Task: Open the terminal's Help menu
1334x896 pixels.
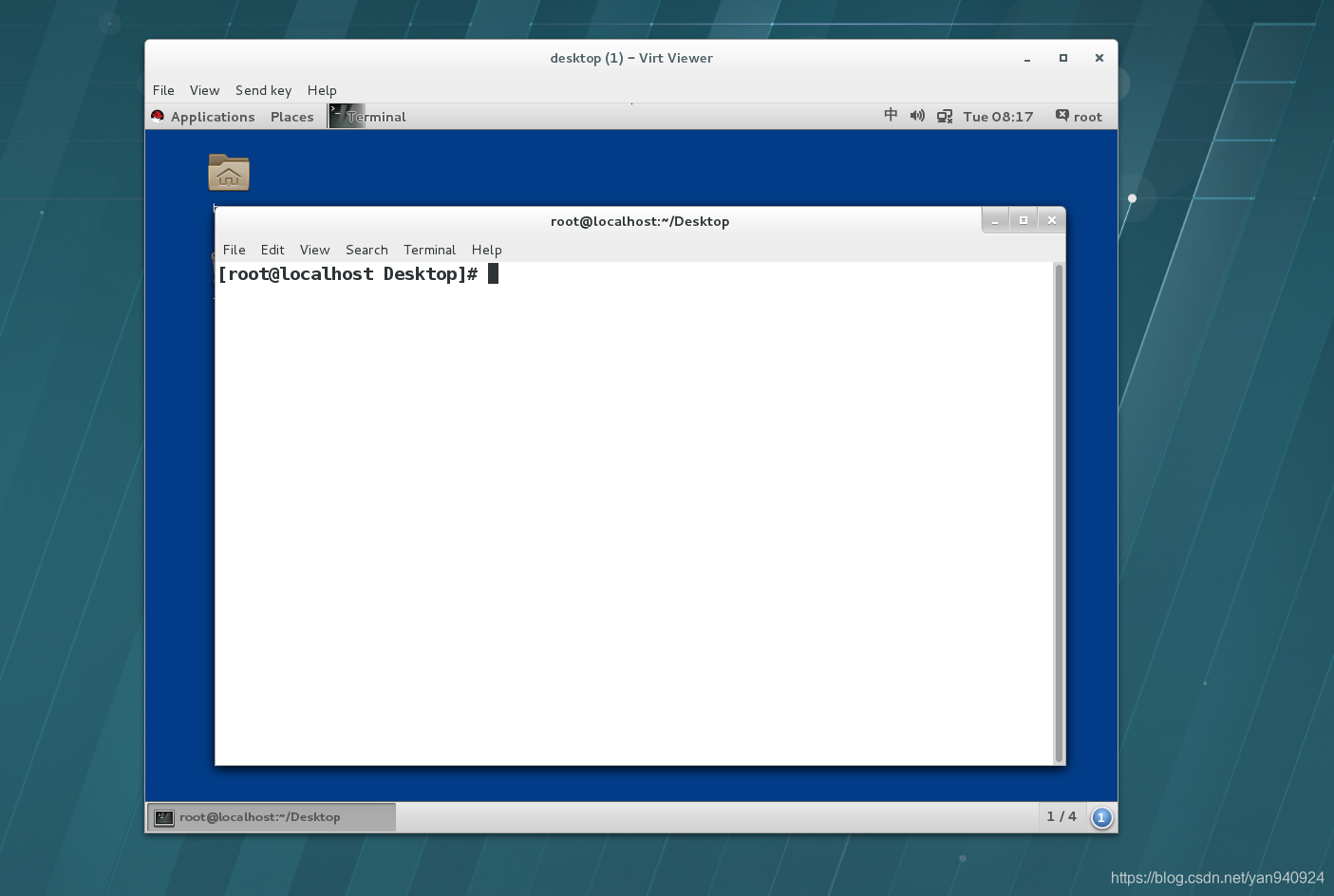Action: (x=486, y=250)
